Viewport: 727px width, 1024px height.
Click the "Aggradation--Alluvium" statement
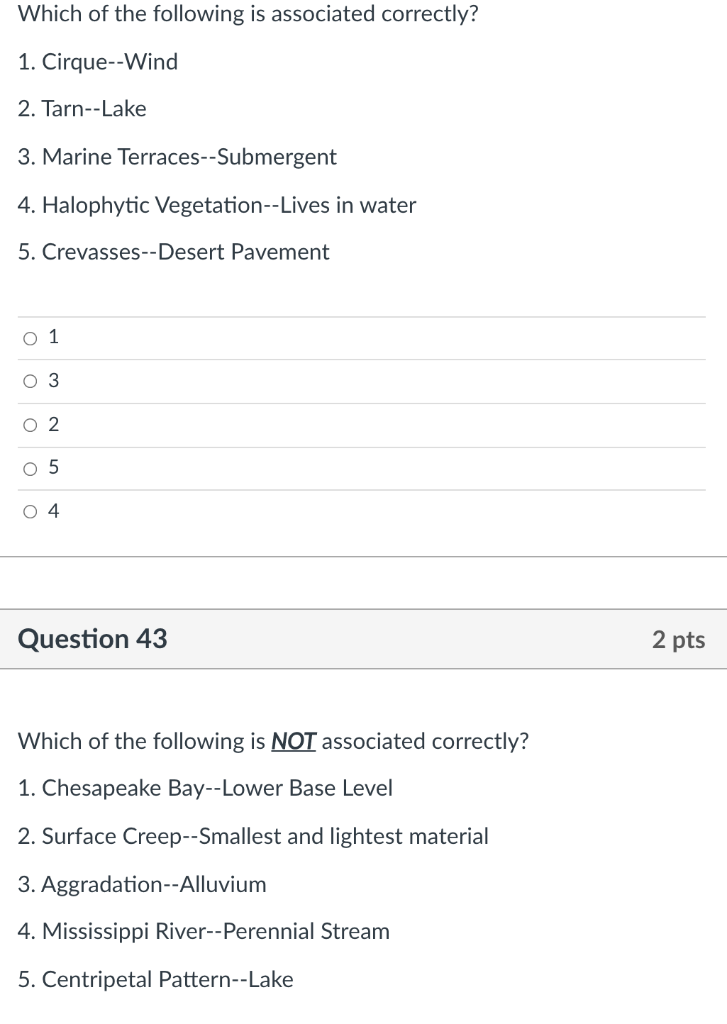coord(142,884)
